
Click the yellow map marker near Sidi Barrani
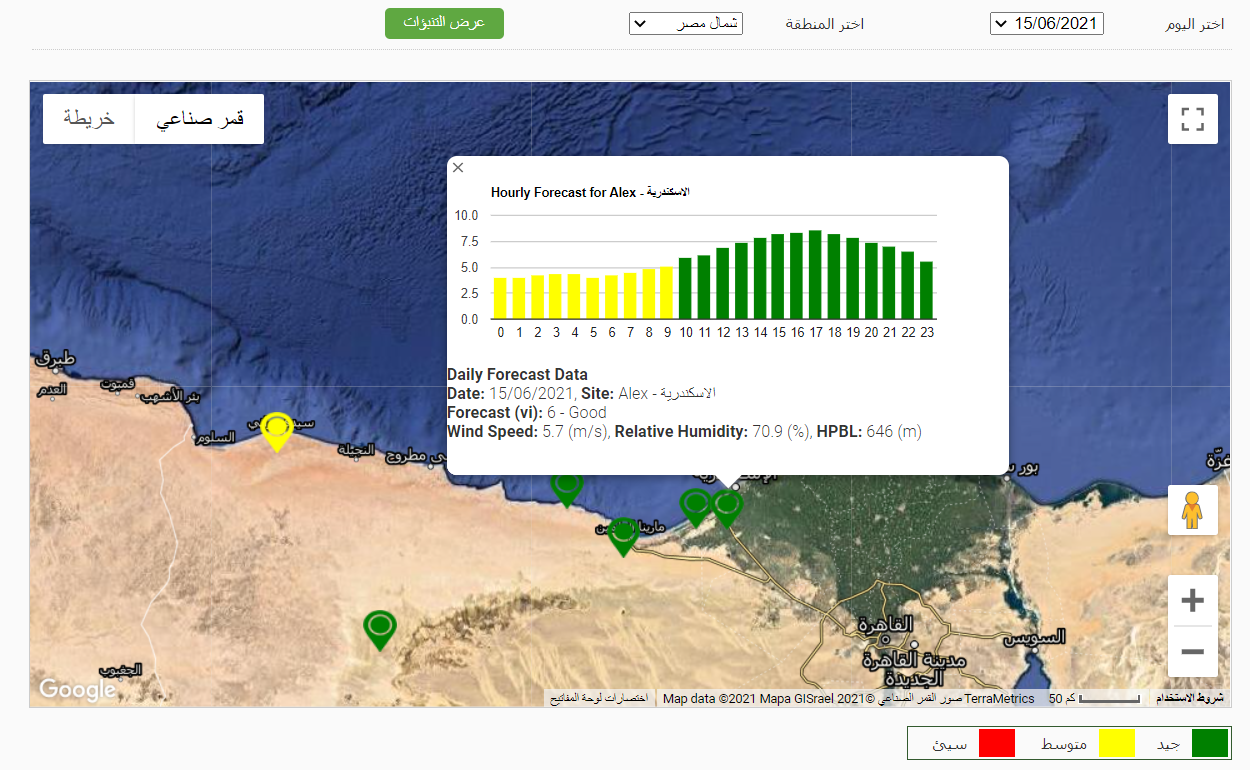click(x=277, y=430)
